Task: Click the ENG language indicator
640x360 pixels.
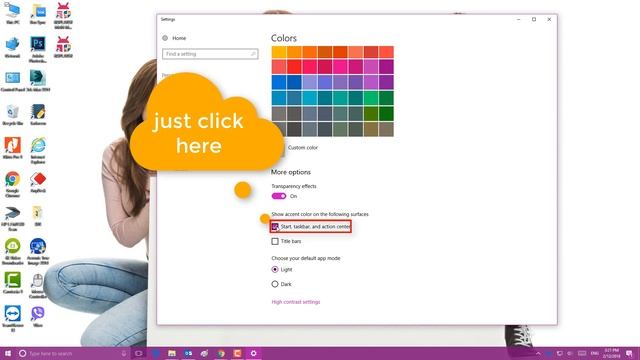Action: pyautogui.click(x=595, y=353)
